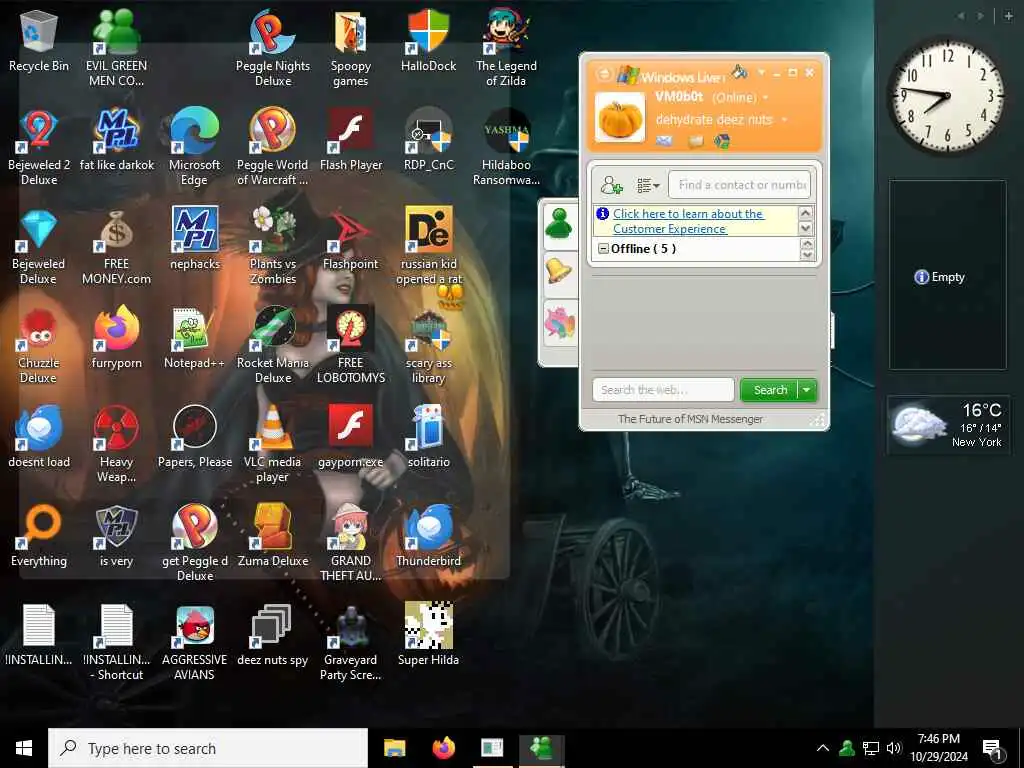Image resolution: width=1024 pixels, height=768 pixels.
Task: Select the Peggle World of Warcraft icon
Action: [x=273, y=147]
